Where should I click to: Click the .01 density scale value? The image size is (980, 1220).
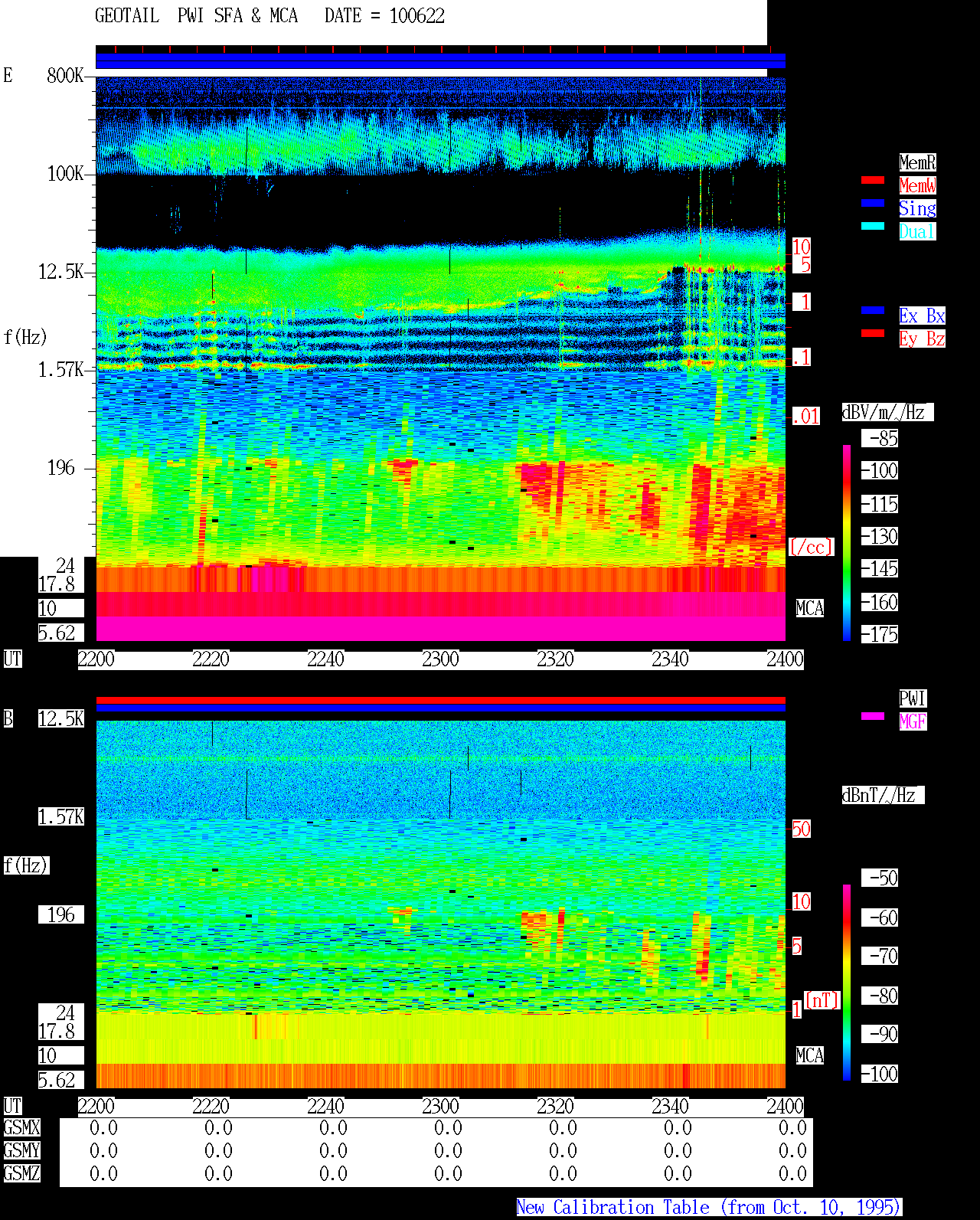click(806, 417)
